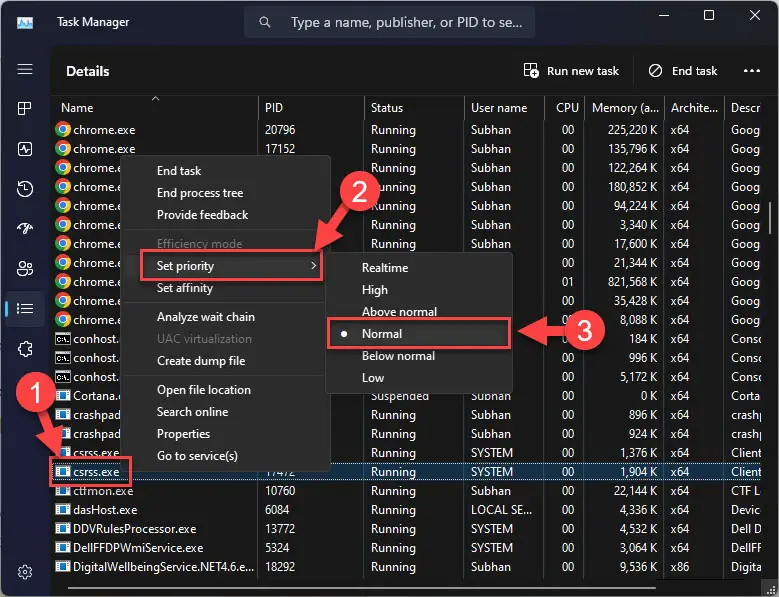Open the App history icon in sidebar
The width and height of the screenshot is (779, 597).
click(x=25, y=189)
